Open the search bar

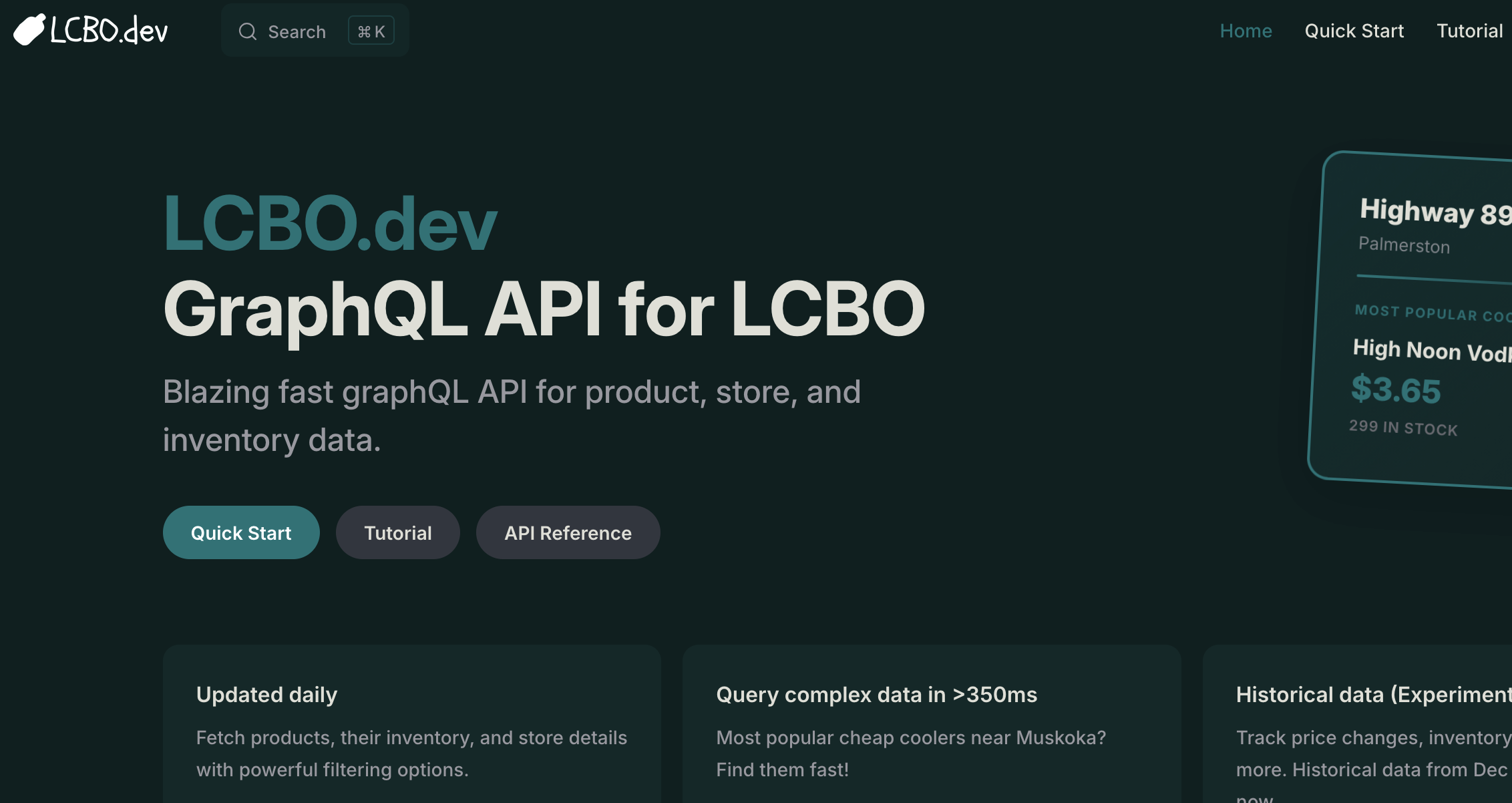[297, 31]
